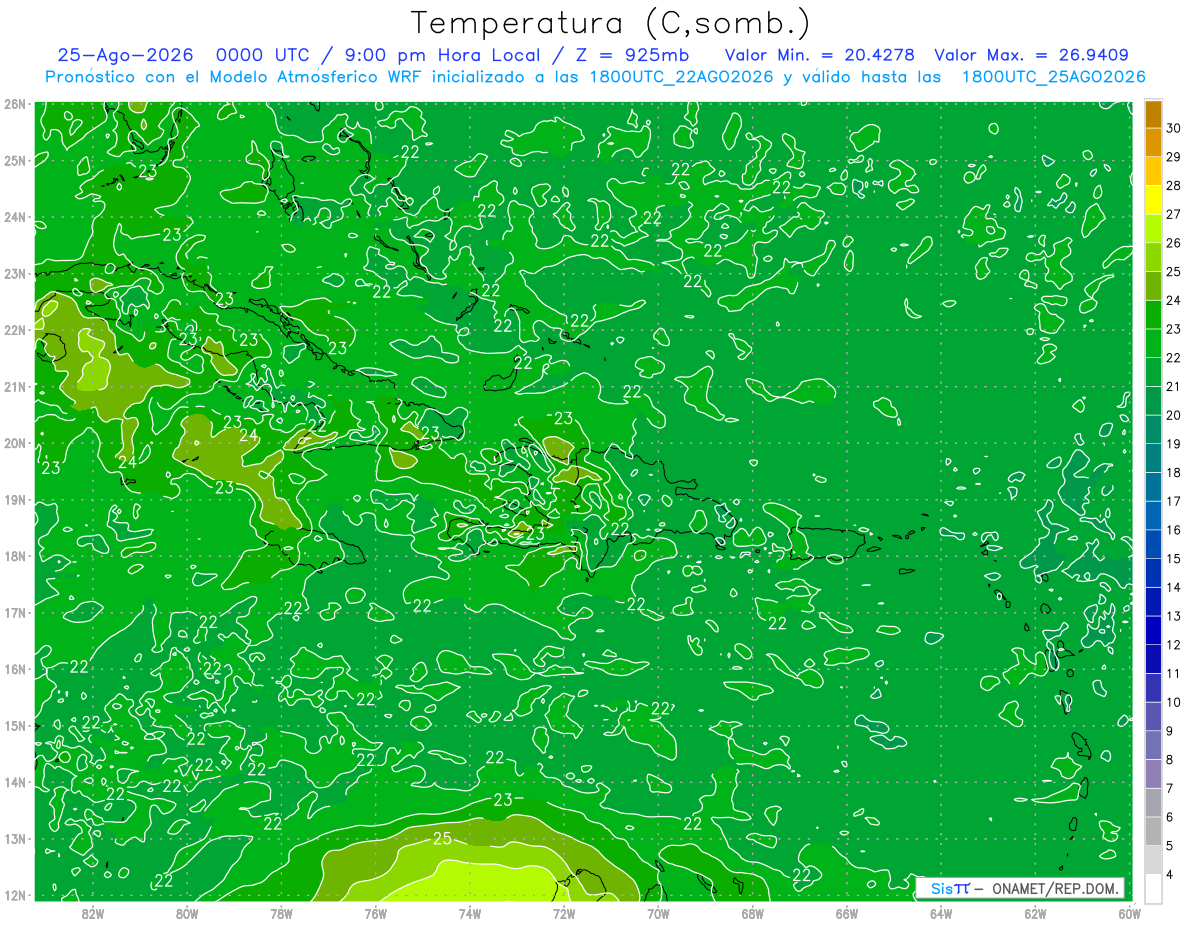
Task: Click the "ONAMET/REP.DOM." credit label
Action: coord(1056,888)
